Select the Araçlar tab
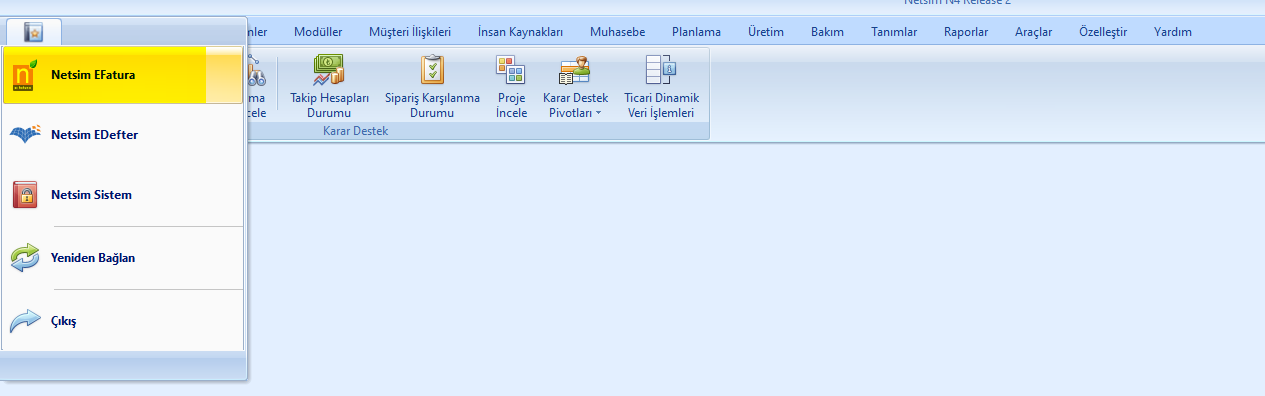This screenshot has height=396, width=1265. pyautogui.click(x=1034, y=32)
